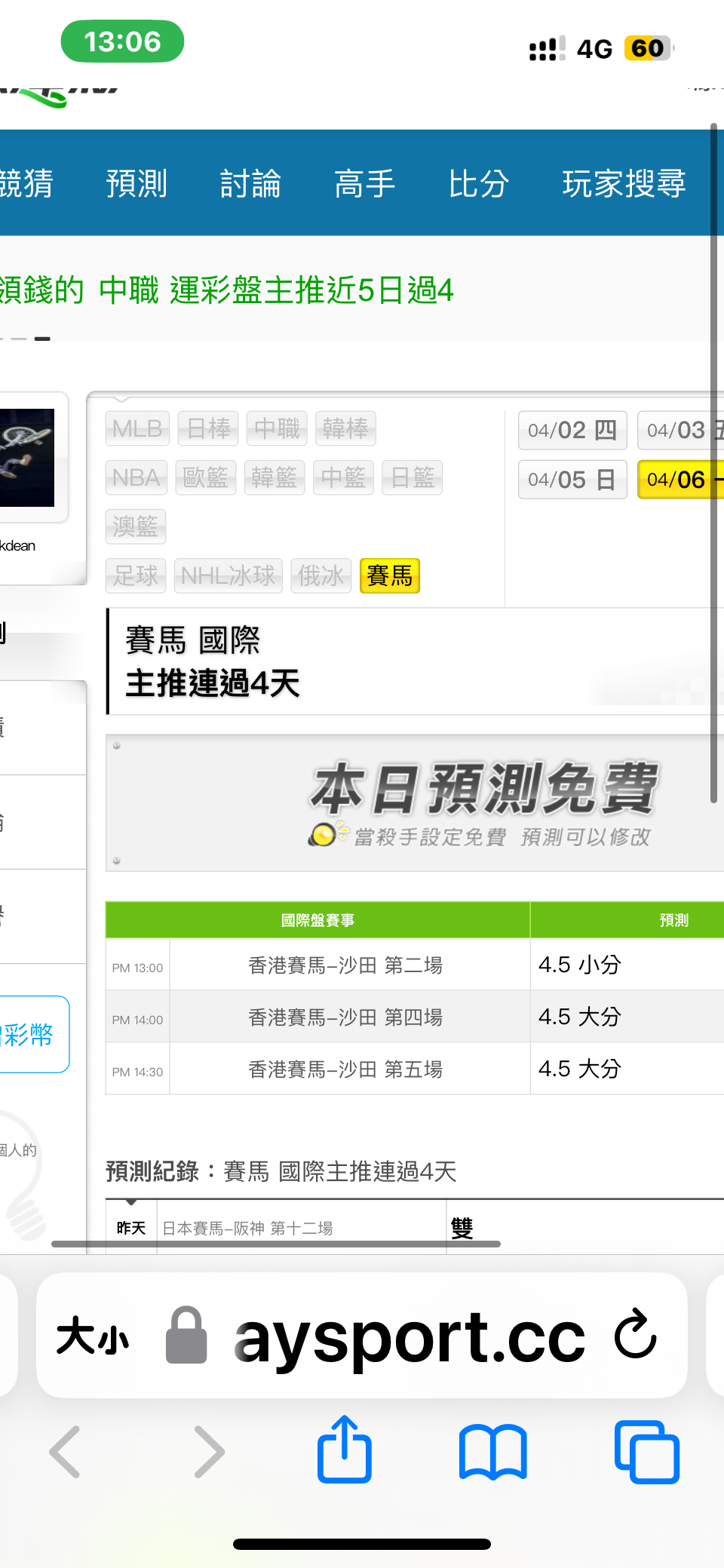Open the 香港賽馬–沙田 第二場 row
The image size is (724, 1568).
(345, 965)
